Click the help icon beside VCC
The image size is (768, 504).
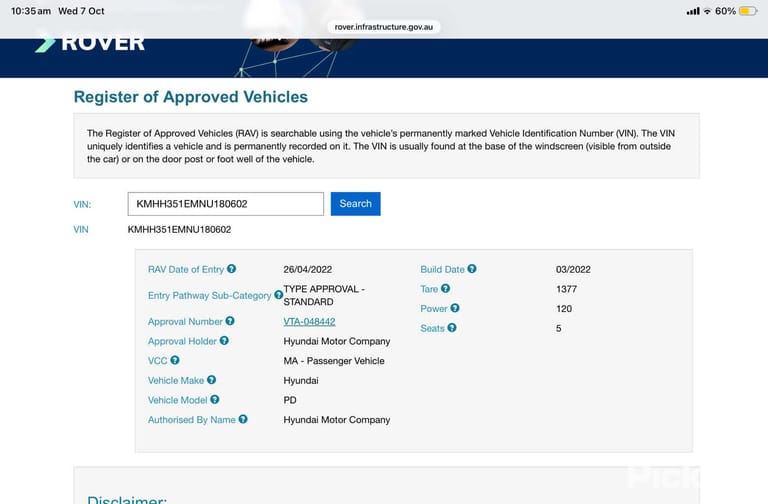pos(175,360)
